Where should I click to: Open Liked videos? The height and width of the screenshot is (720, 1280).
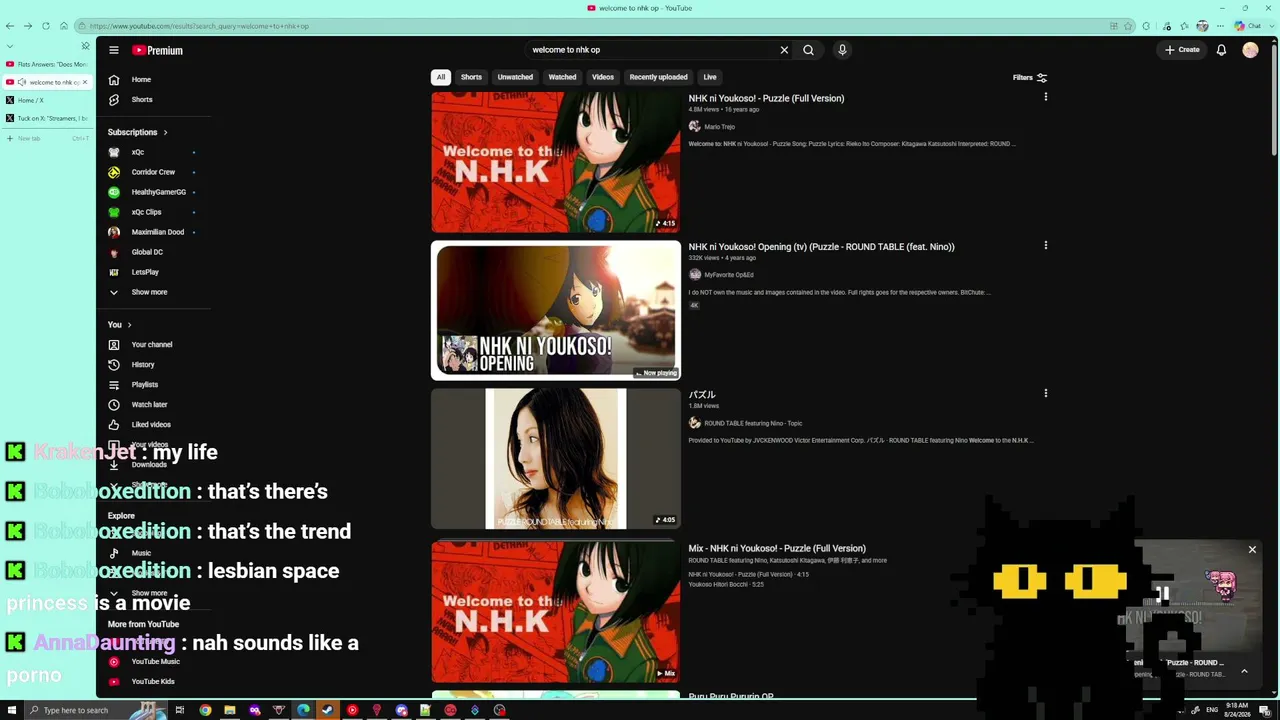[151, 425]
